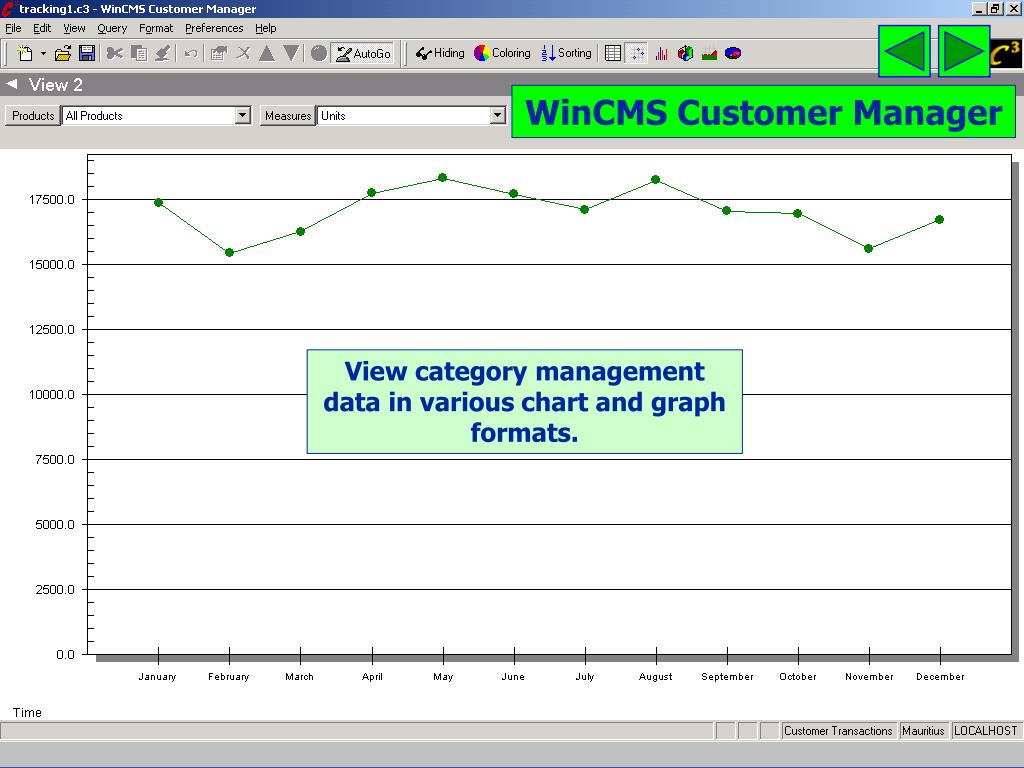Image resolution: width=1024 pixels, height=768 pixels.
Task: Click the C3 logo in the toolbar
Action: (1004, 54)
